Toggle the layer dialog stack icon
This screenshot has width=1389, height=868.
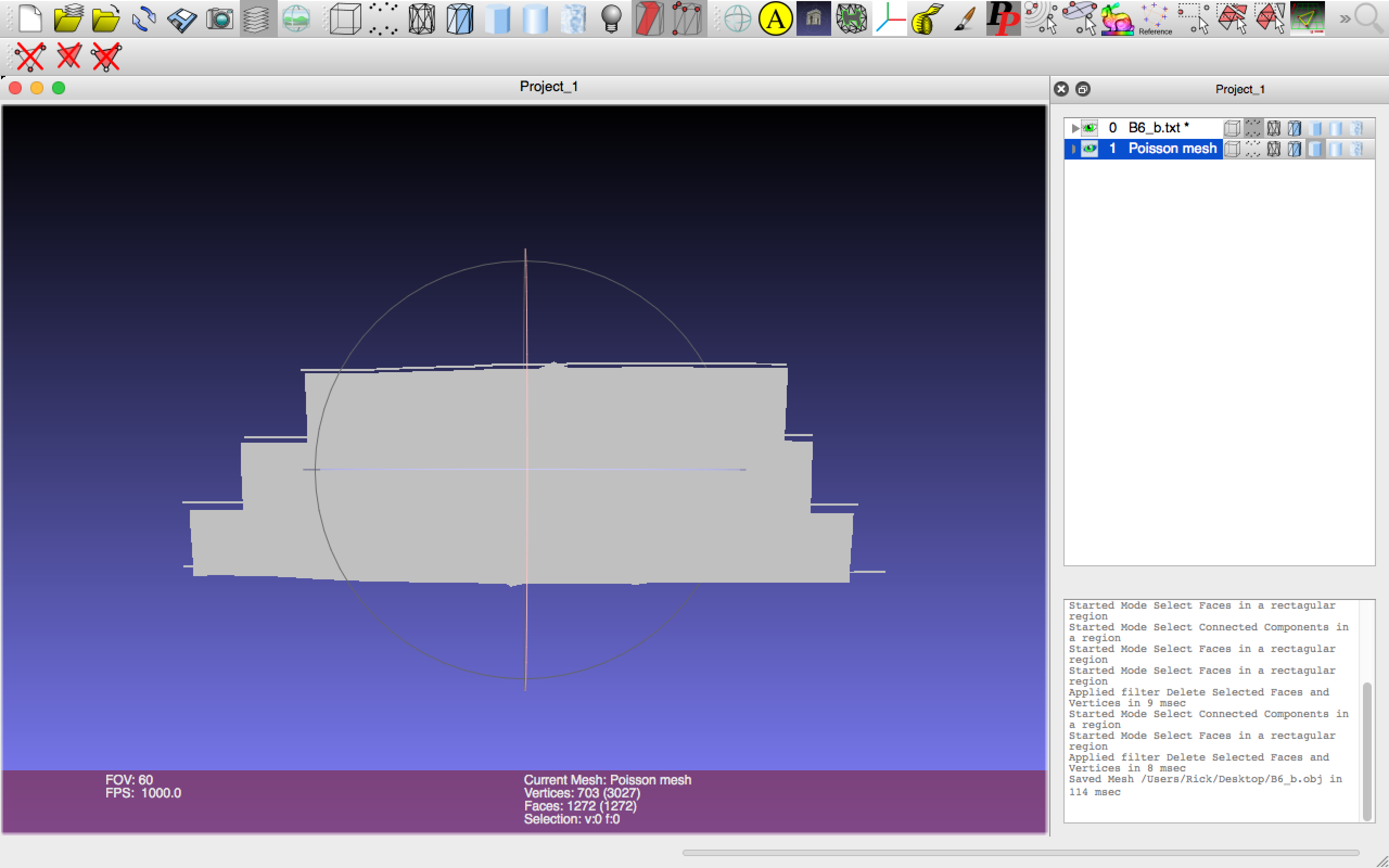(x=257, y=18)
